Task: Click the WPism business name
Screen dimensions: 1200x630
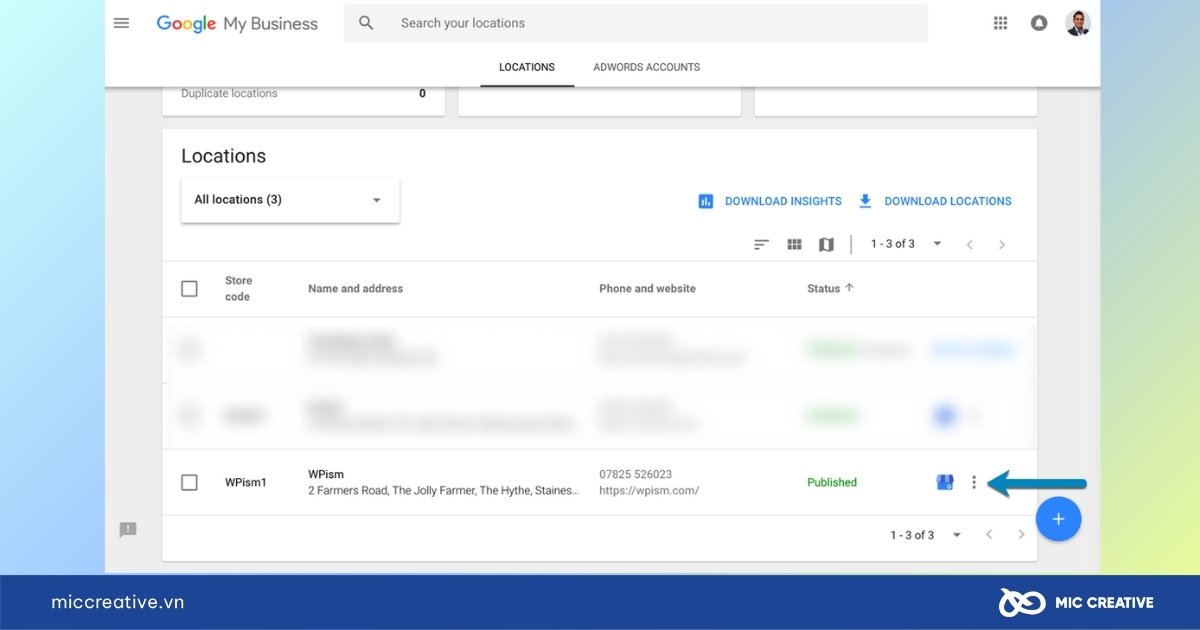Action: point(326,474)
